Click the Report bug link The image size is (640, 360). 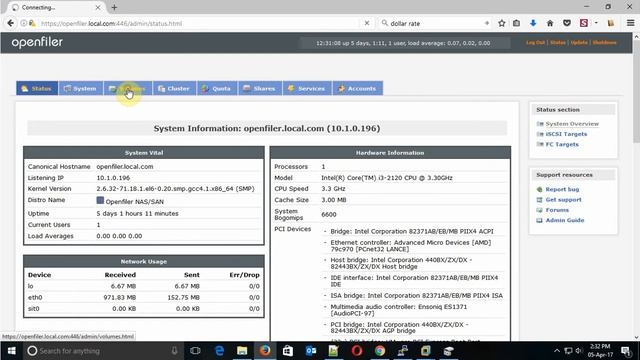(x=562, y=189)
